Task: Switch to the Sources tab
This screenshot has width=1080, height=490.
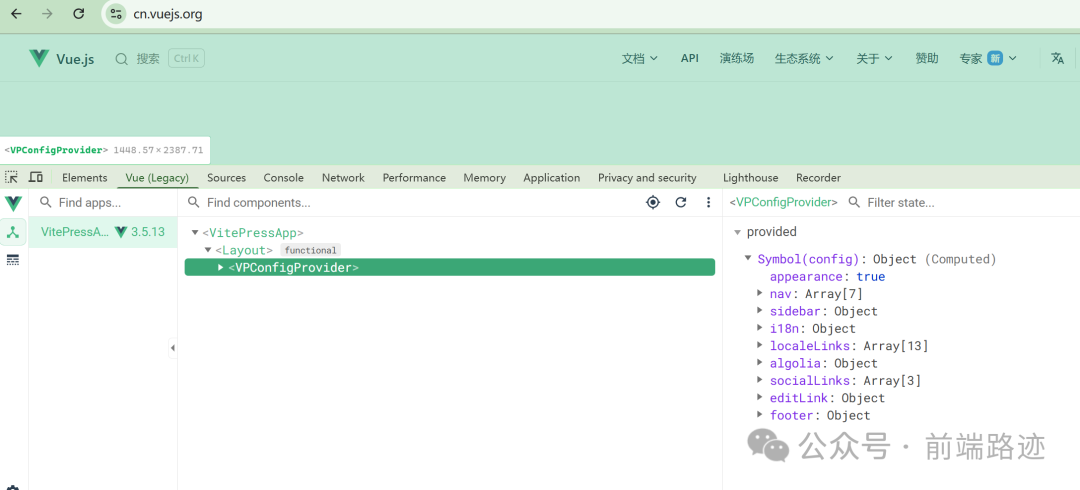Action: 227,178
